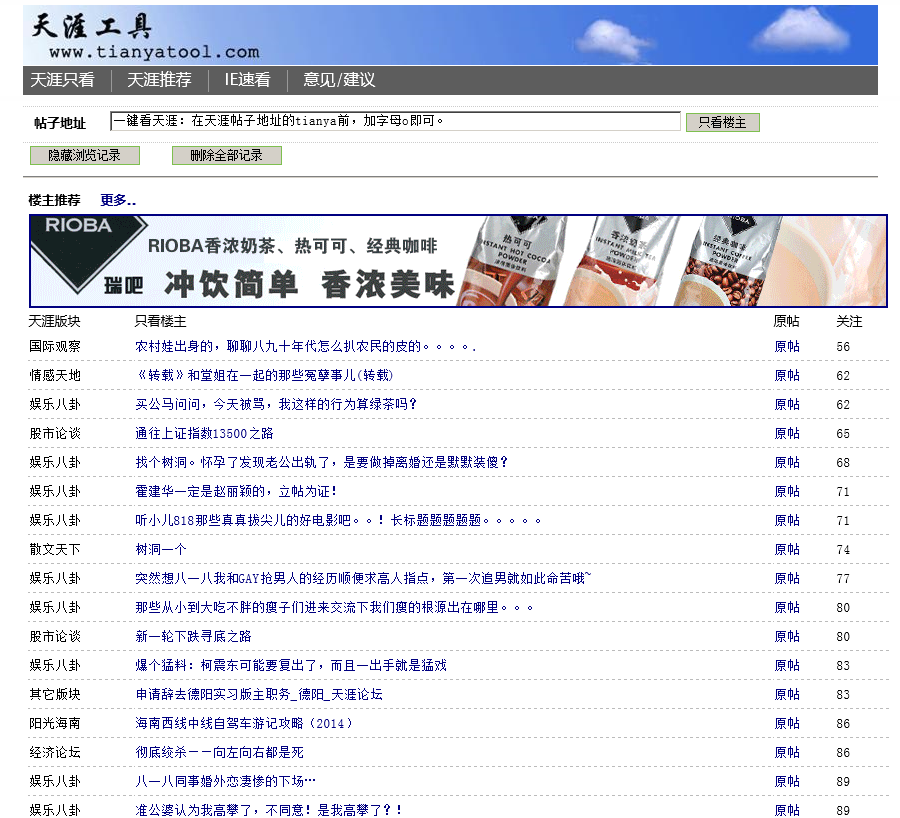Click the 帖子地址 label

point(60,123)
